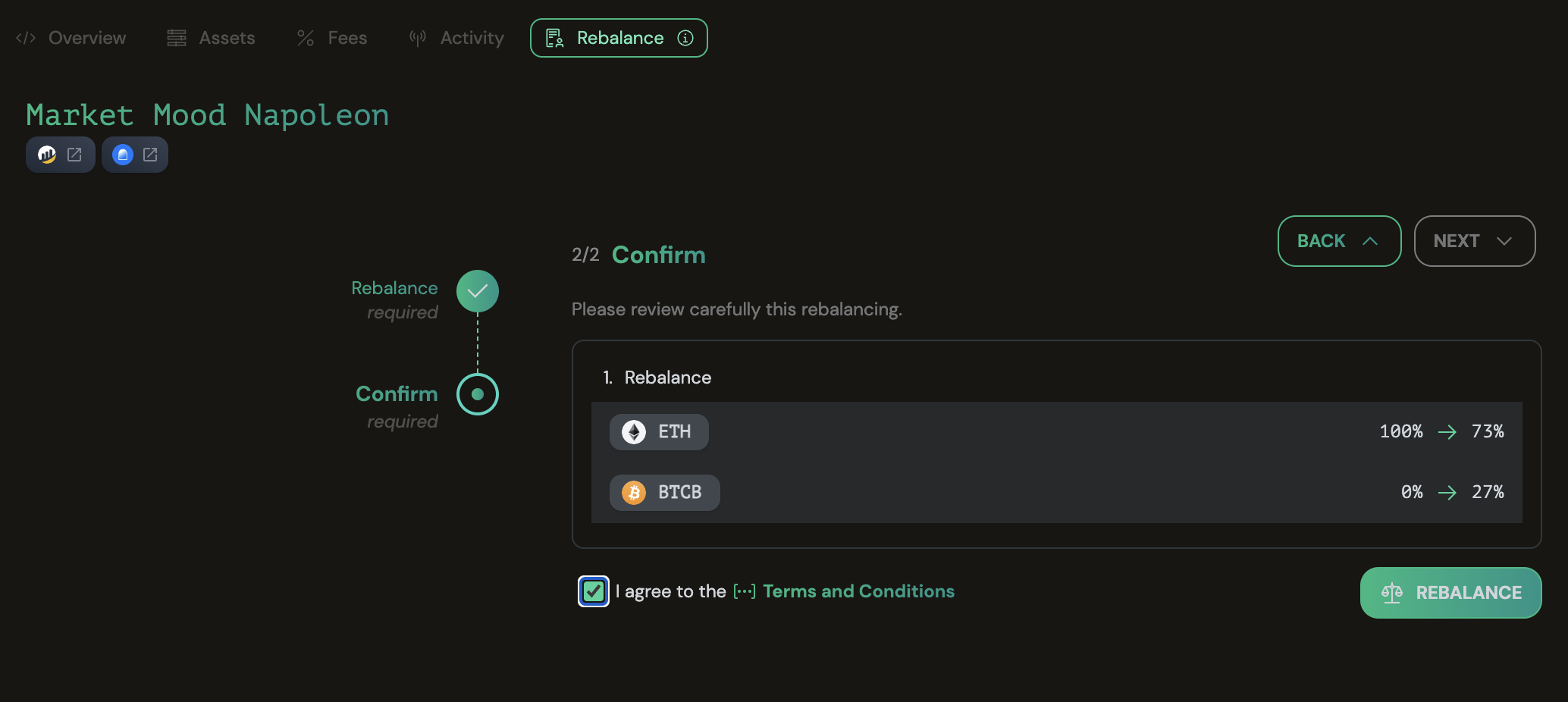Switch to the Assets tab
The width and height of the screenshot is (1568, 702).
211,38
